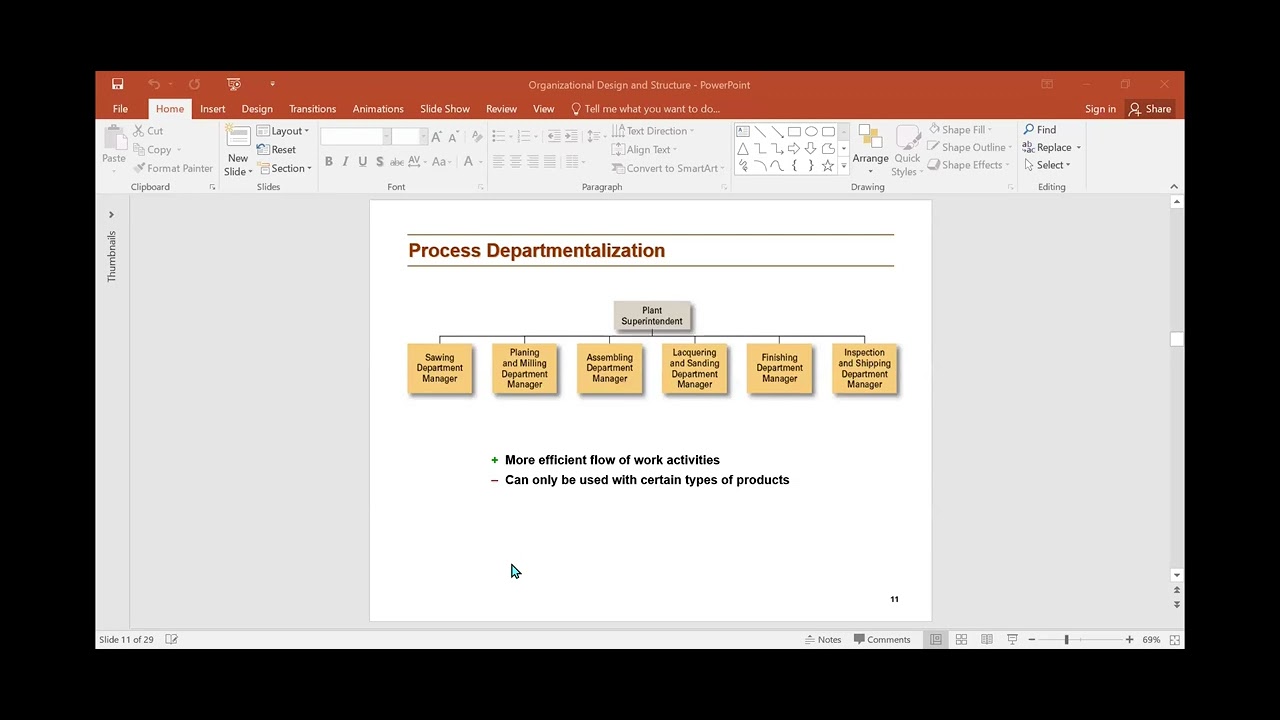The height and width of the screenshot is (720, 1280).
Task: Open the Select dropdown in Editing
Action: click(x=1047, y=165)
